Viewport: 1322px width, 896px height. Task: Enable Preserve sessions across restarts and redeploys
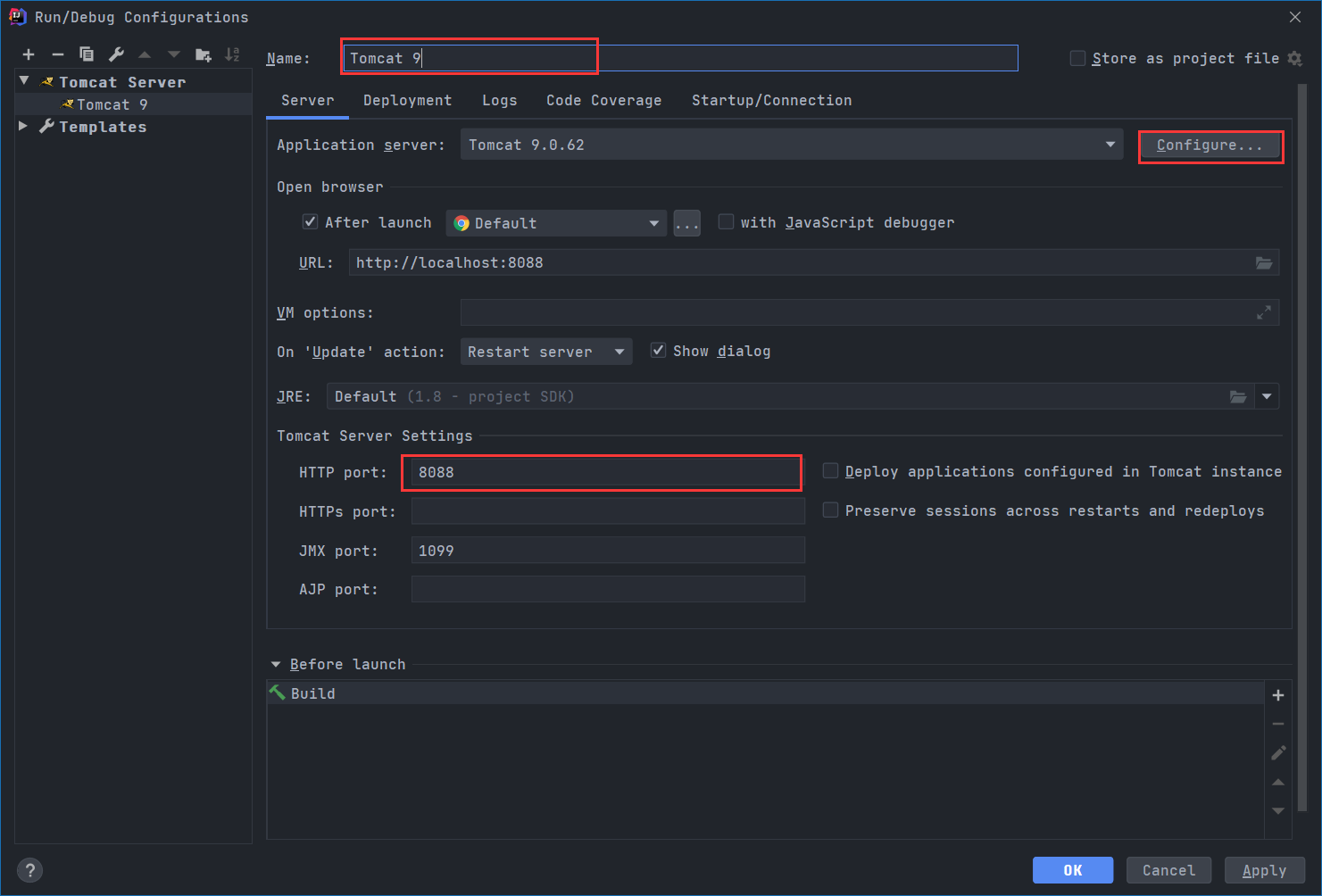[830, 510]
